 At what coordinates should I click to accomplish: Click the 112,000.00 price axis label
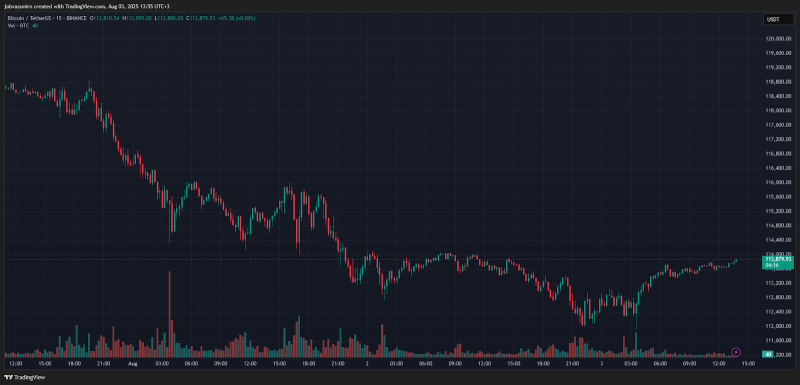[x=778, y=326]
